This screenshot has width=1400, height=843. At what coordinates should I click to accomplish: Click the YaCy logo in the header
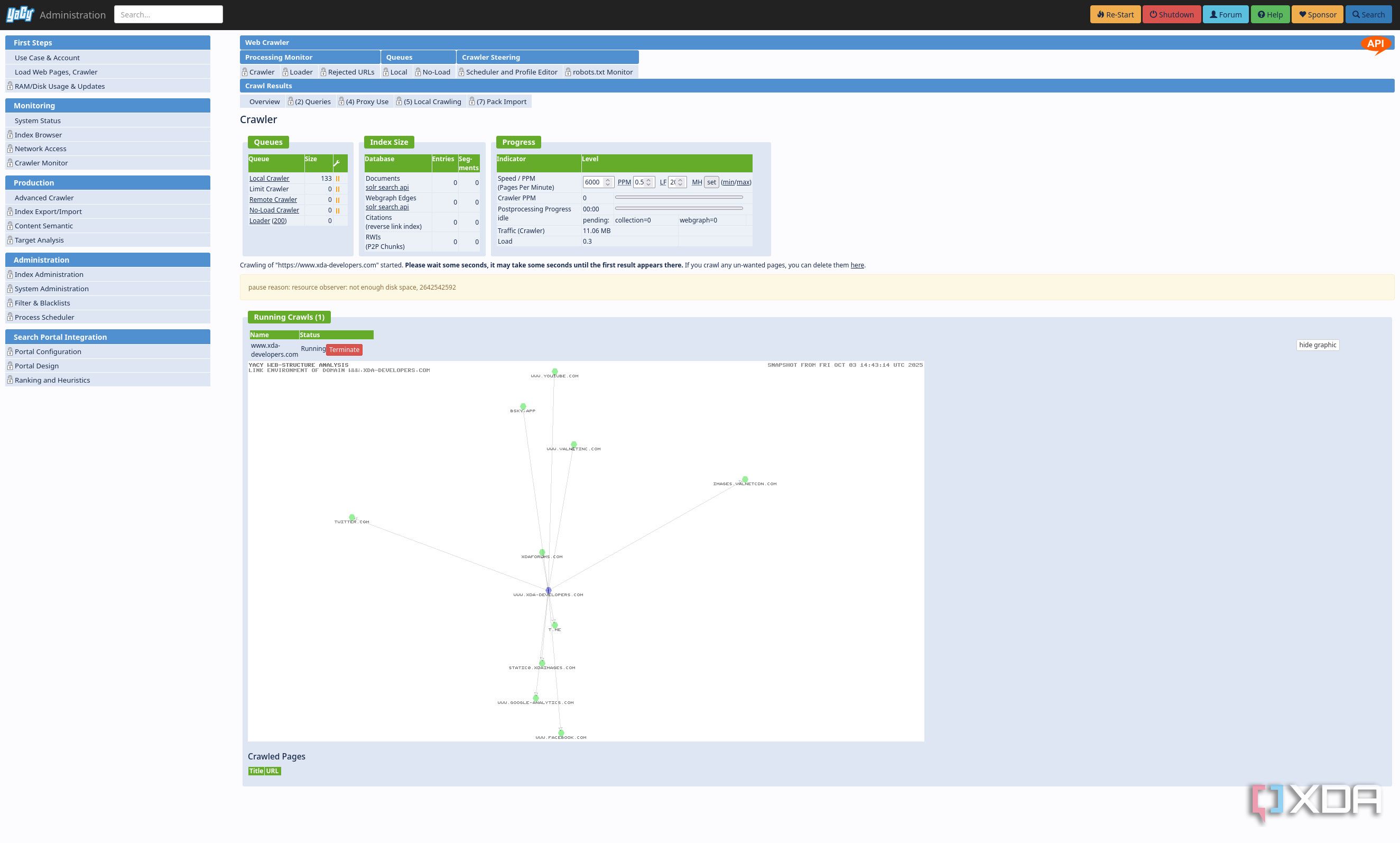coord(21,14)
